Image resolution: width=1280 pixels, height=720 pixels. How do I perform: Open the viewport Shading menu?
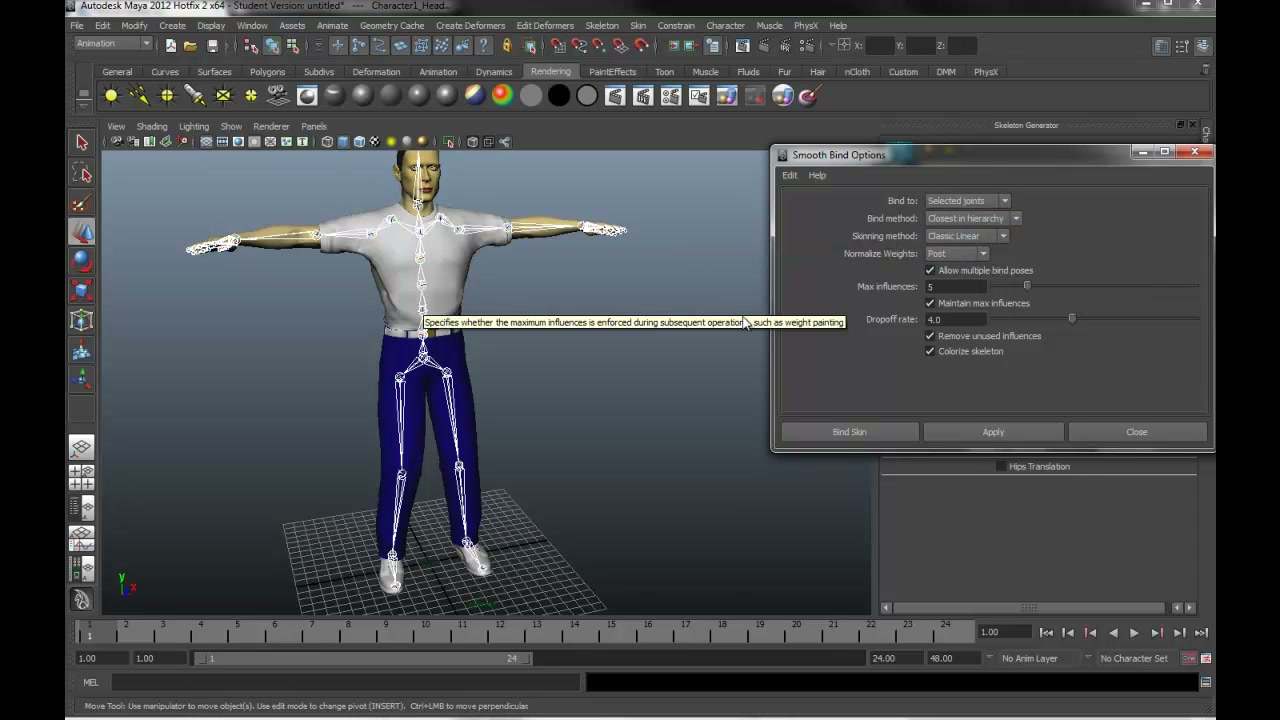pyautogui.click(x=152, y=127)
